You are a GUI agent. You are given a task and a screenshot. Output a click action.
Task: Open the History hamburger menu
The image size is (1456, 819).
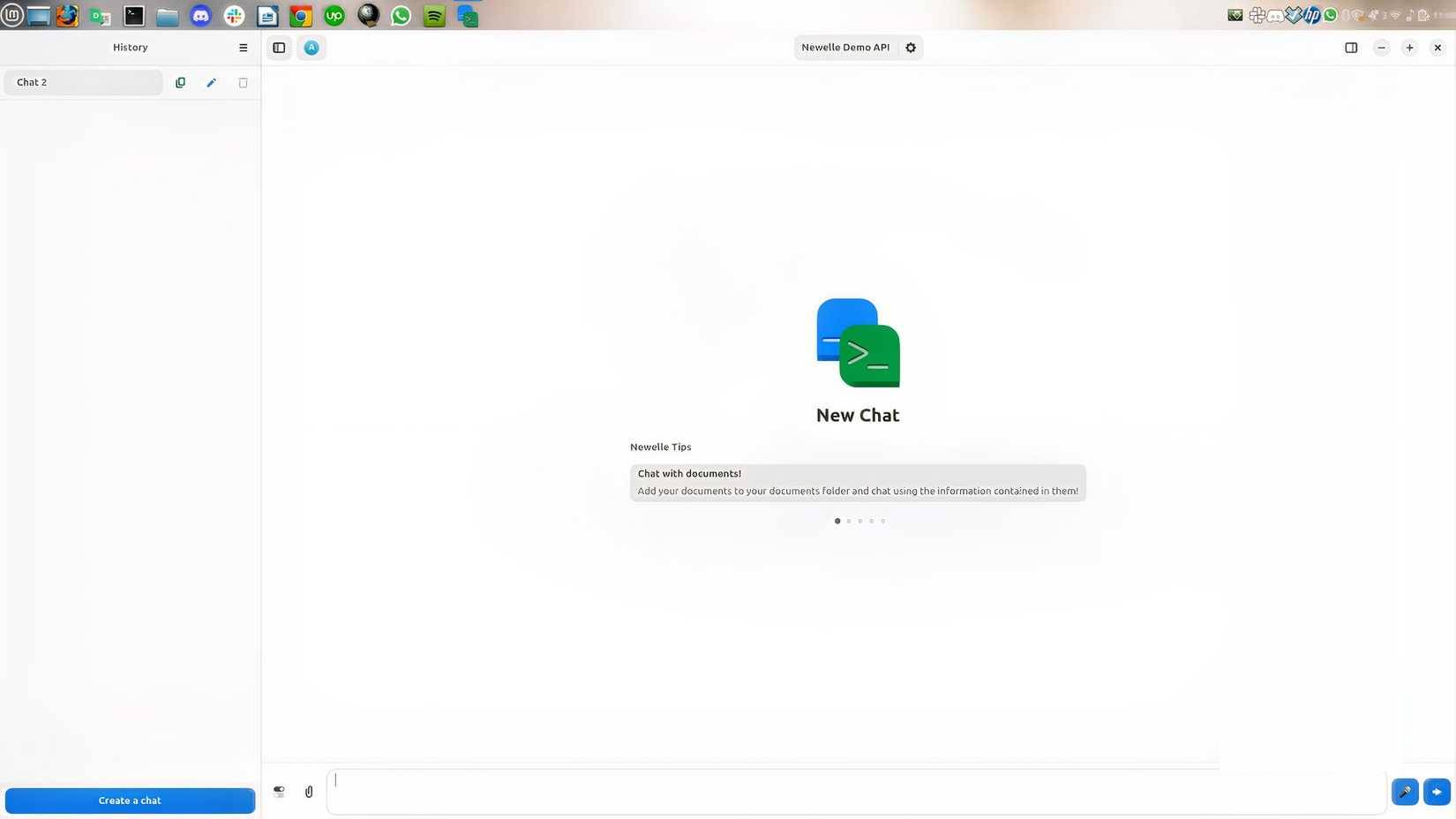click(243, 48)
